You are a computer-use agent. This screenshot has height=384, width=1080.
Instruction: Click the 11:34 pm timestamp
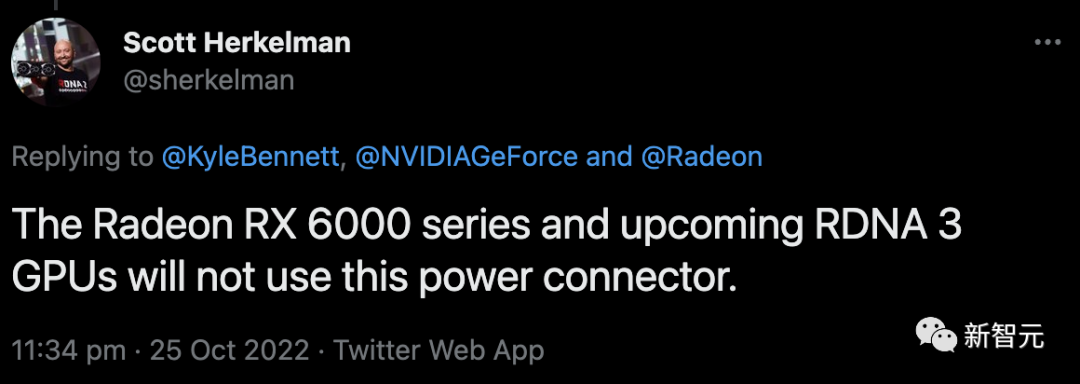click(69, 351)
